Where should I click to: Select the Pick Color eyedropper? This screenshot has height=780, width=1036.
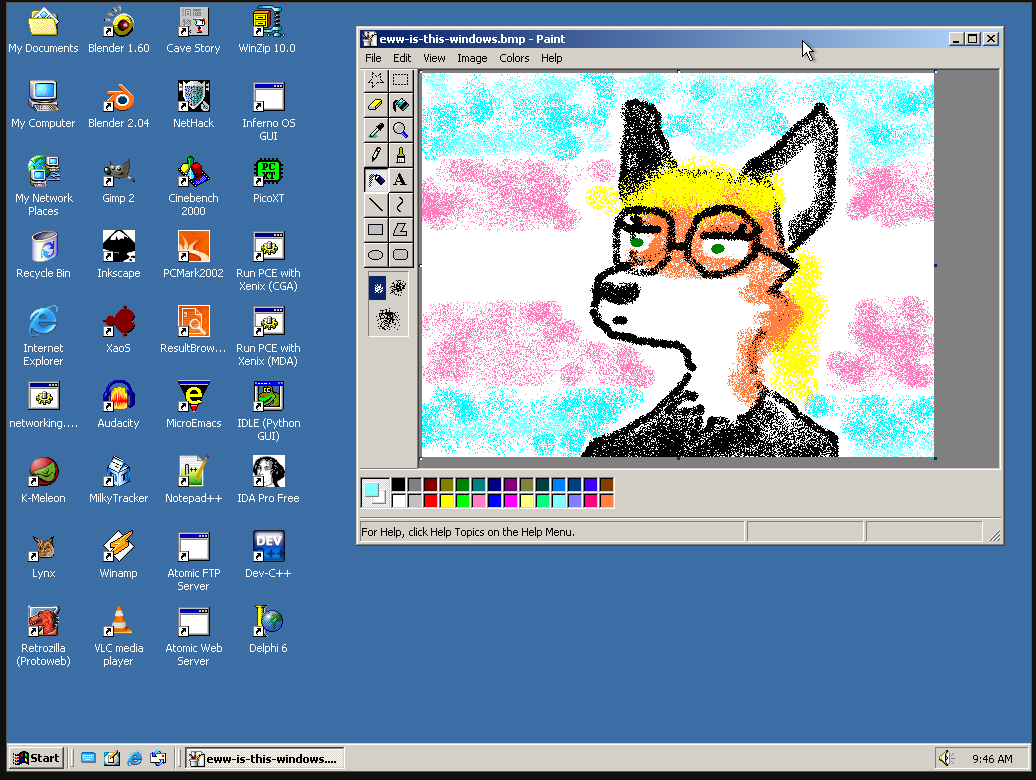376,130
